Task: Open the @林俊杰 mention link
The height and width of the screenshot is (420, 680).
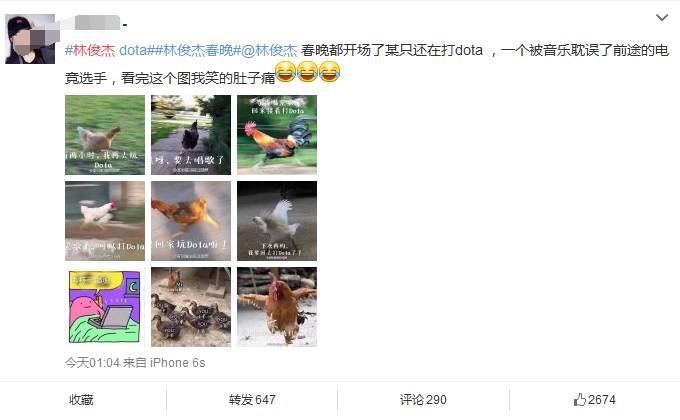Action: point(269,50)
